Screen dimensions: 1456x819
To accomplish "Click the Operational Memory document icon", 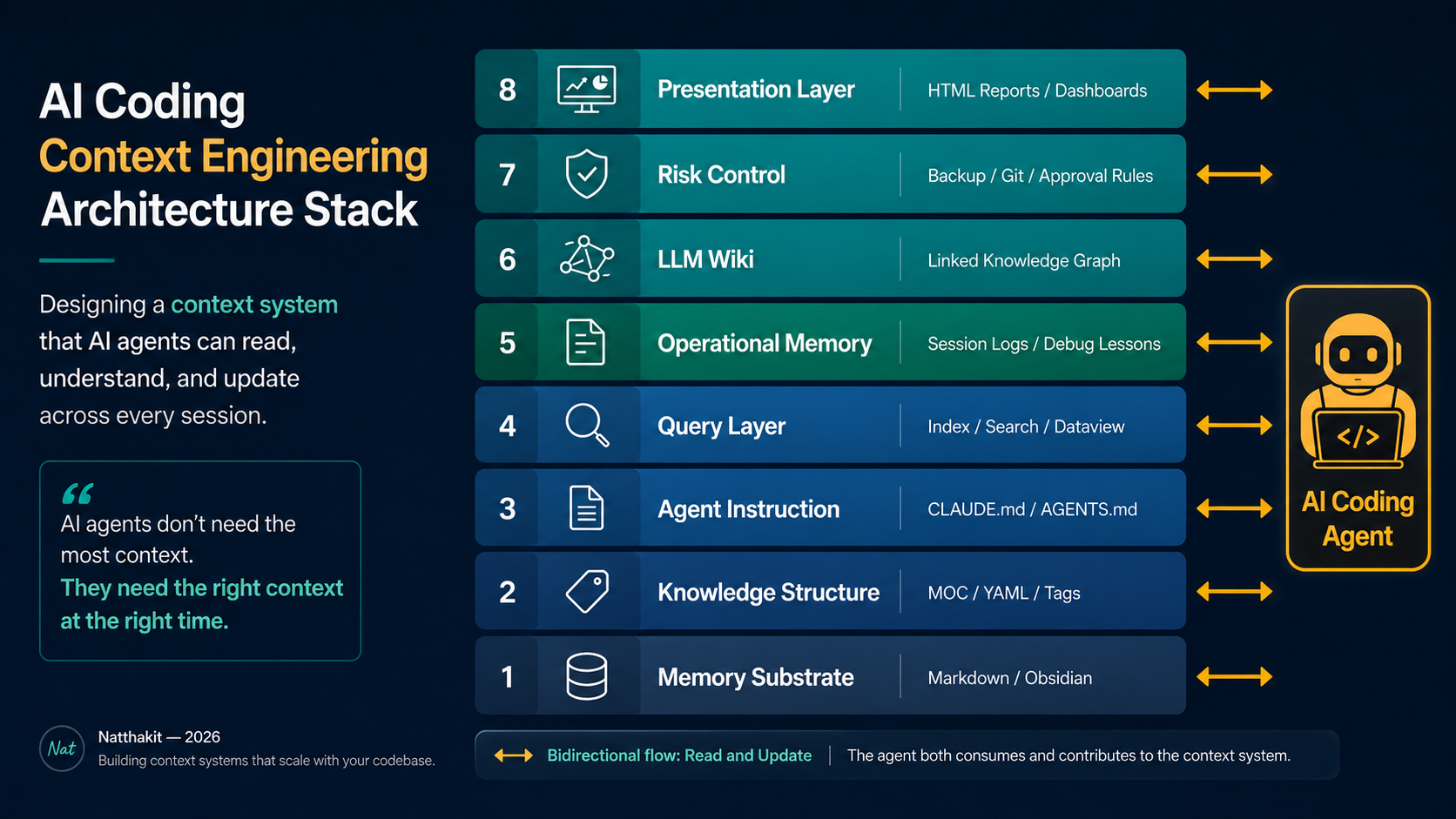I will [x=585, y=342].
